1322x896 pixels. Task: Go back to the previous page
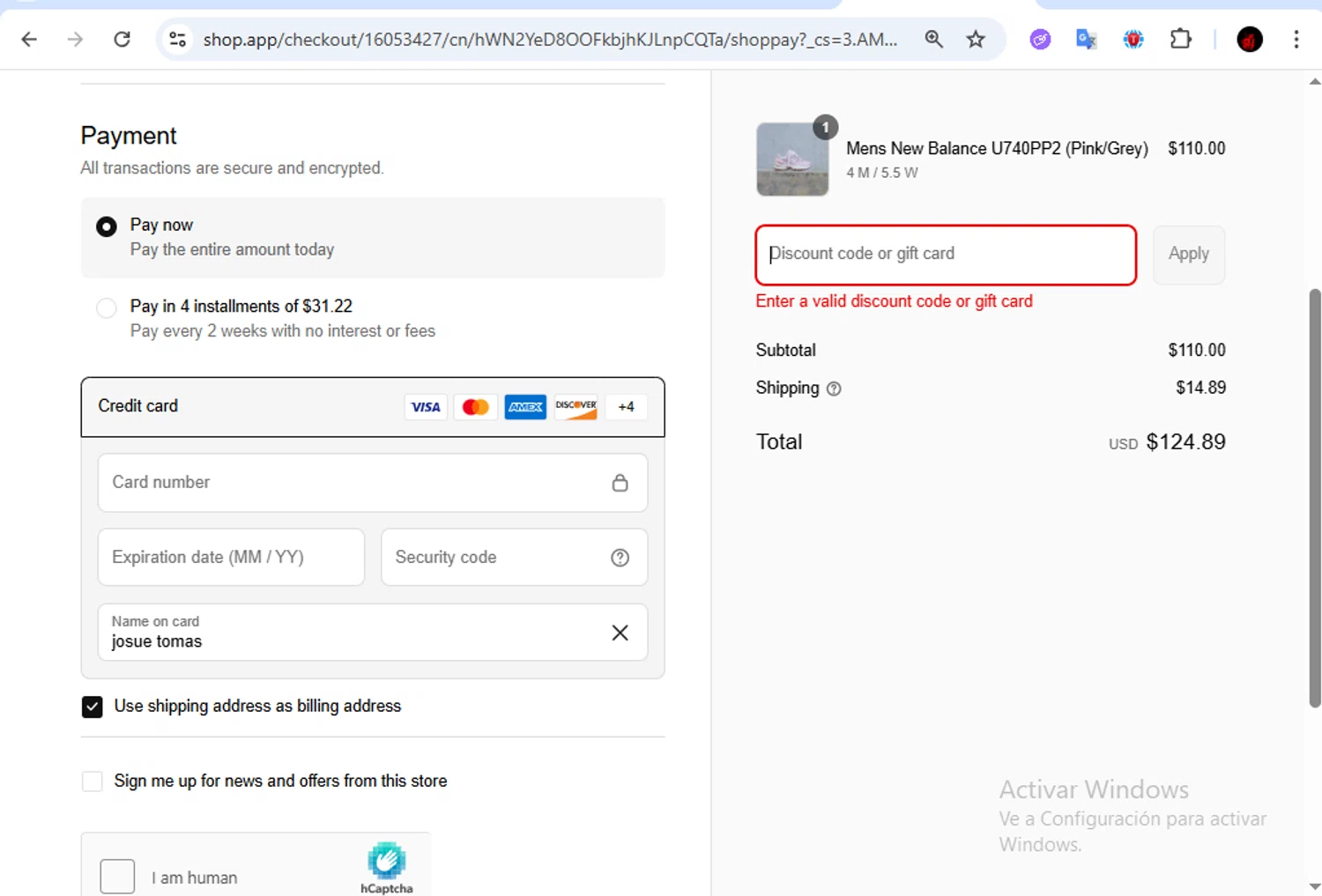[x=29, y=39]
